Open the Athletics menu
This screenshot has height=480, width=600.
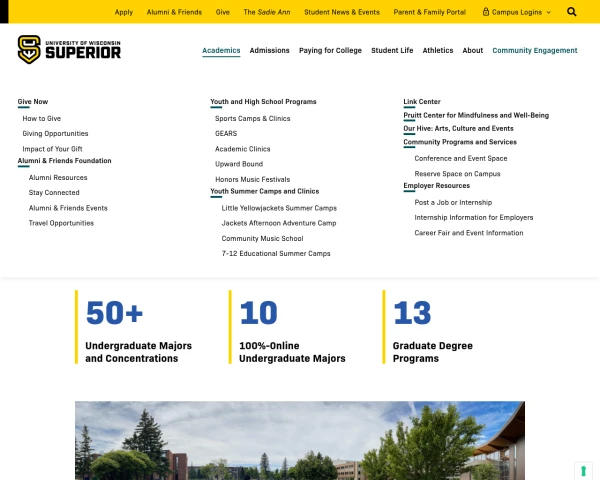(x=438, y=51)
